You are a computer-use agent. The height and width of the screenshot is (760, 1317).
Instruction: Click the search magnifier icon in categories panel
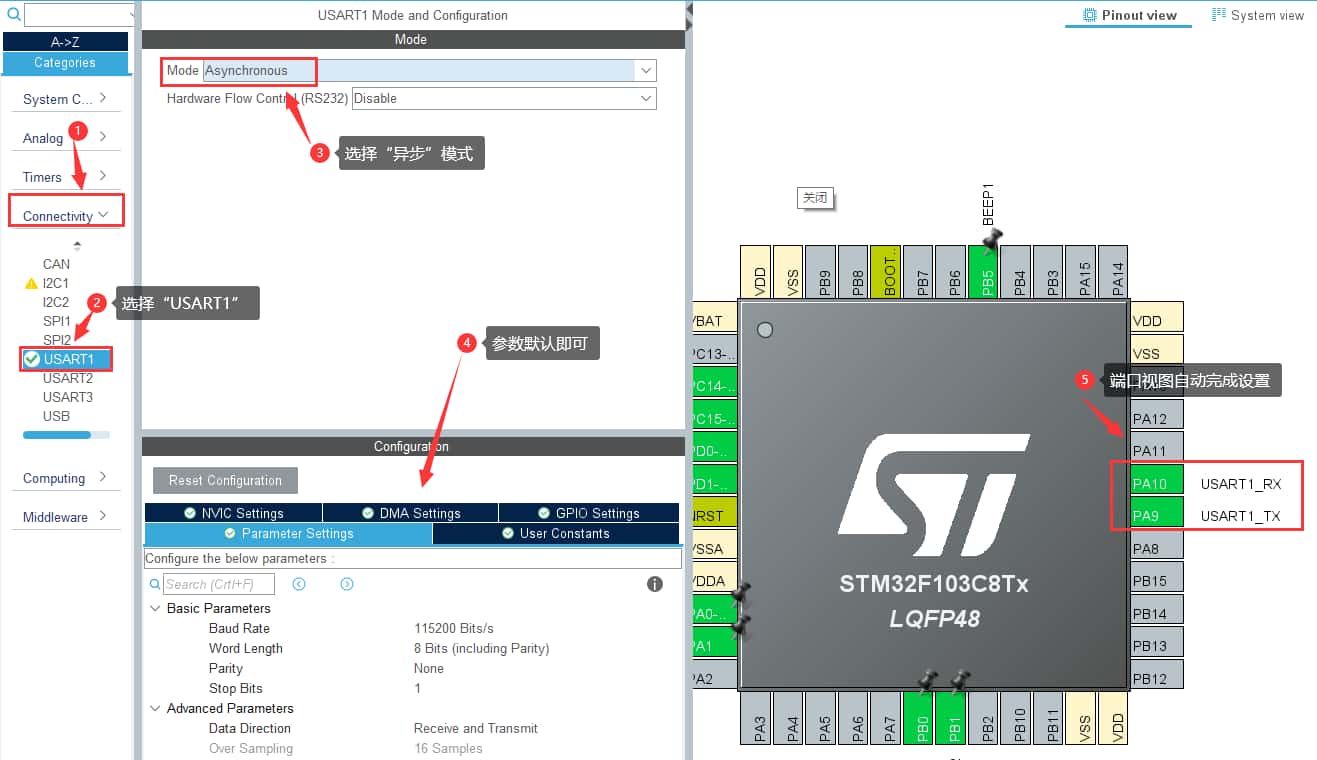click(12, 14)
